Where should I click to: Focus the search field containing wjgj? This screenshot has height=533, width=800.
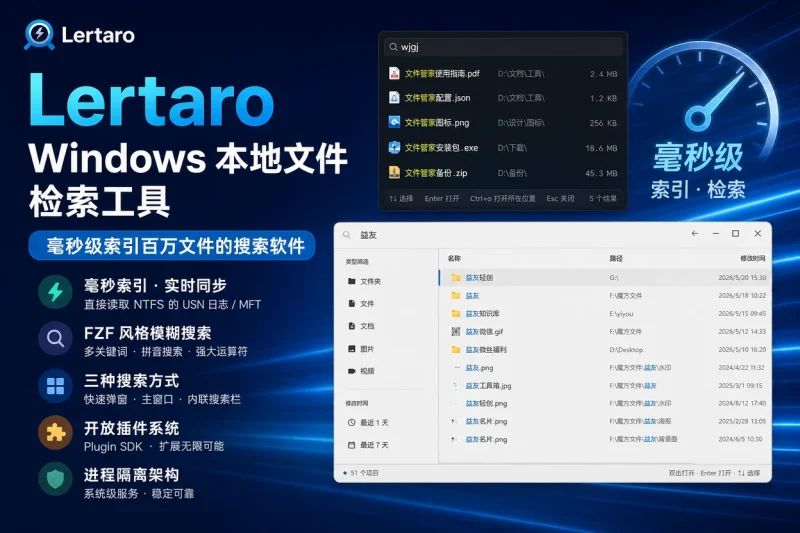pyautogui.click(x=503, y=47)
